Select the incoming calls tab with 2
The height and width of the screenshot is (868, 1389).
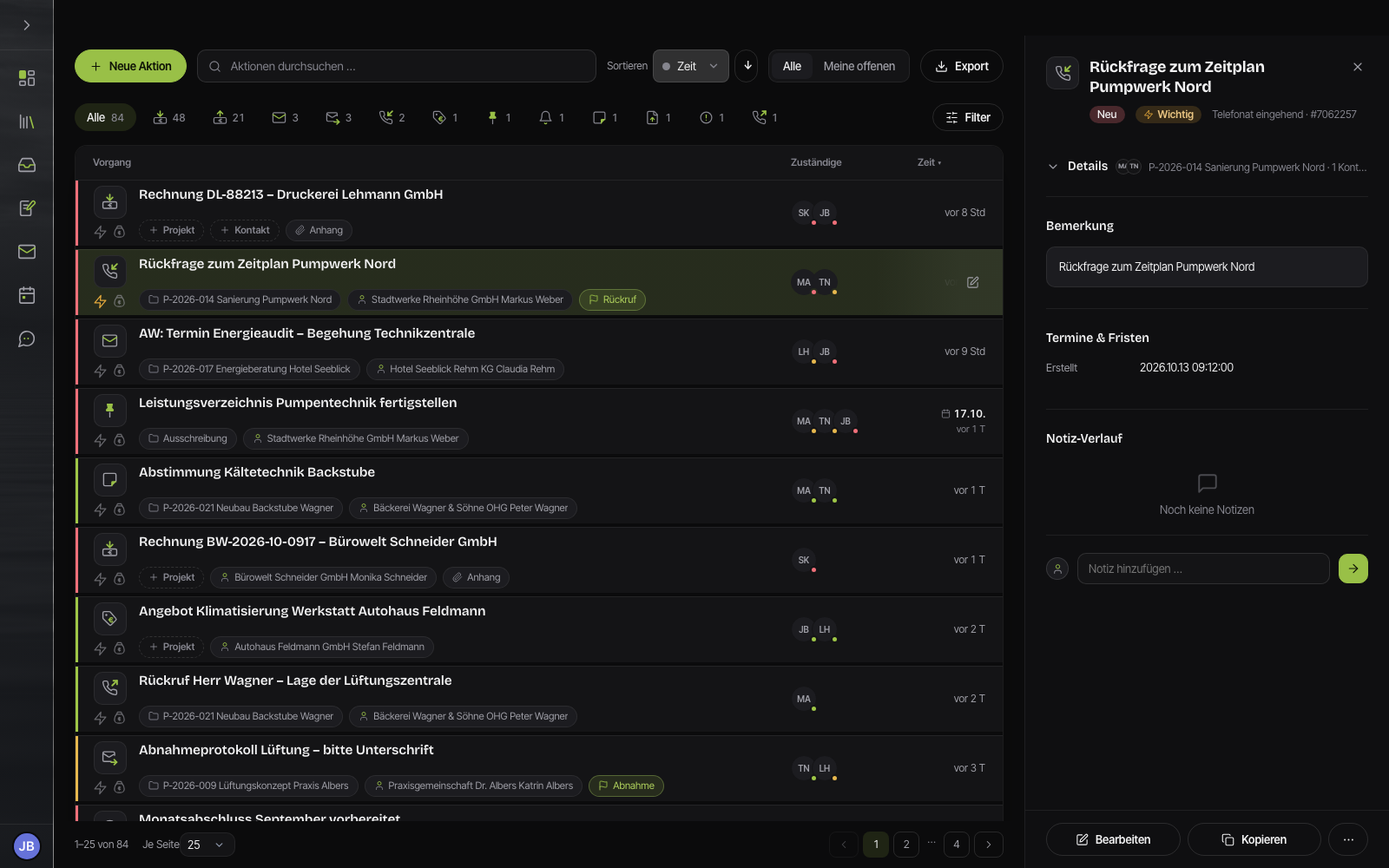tap(392, 117)
